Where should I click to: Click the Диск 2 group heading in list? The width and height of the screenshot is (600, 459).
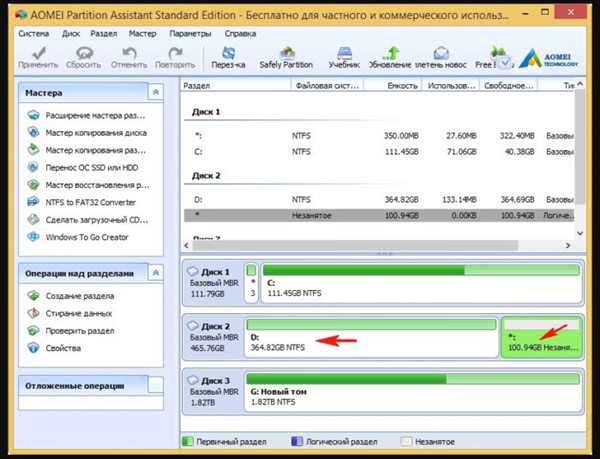point(206,176)
